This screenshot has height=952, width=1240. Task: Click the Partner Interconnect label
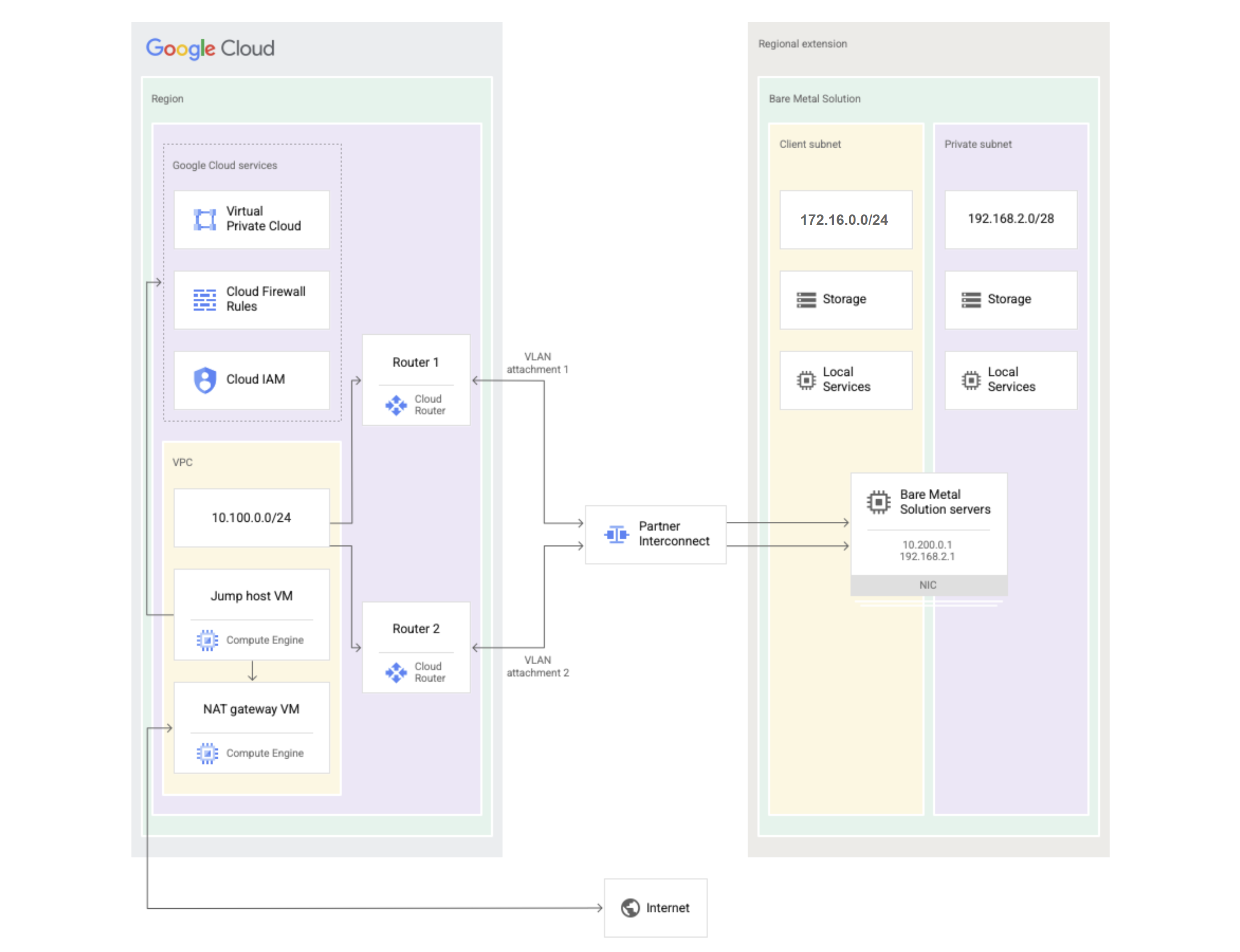[673, 534]
